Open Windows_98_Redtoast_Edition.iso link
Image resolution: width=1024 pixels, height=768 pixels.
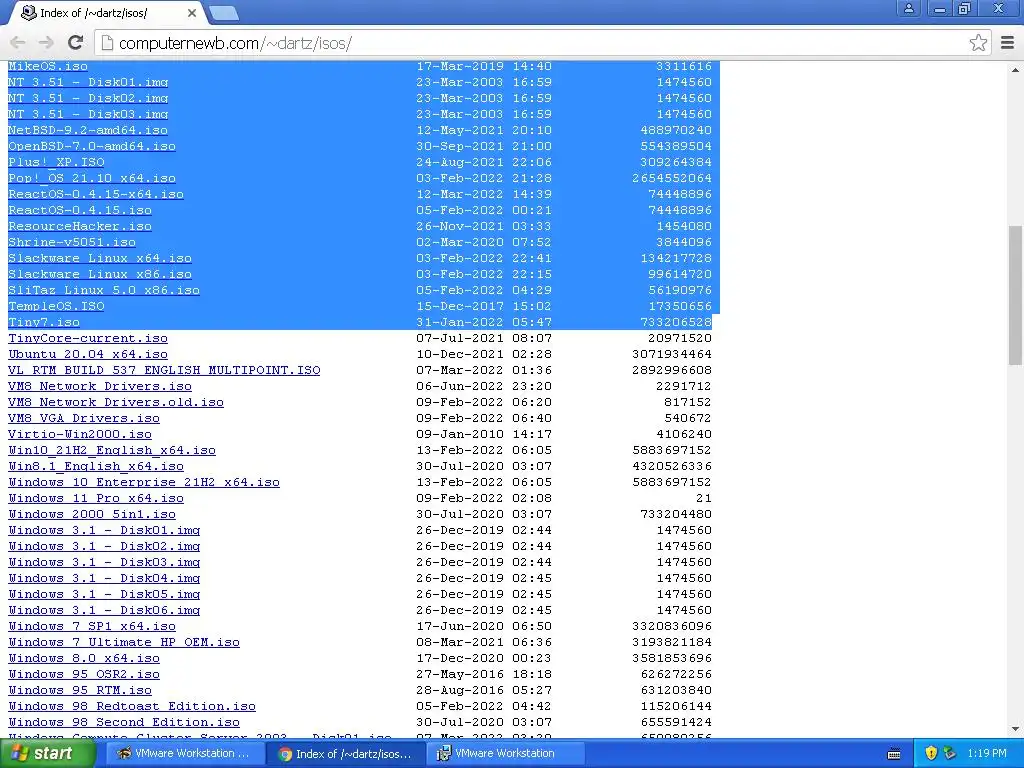132,706
